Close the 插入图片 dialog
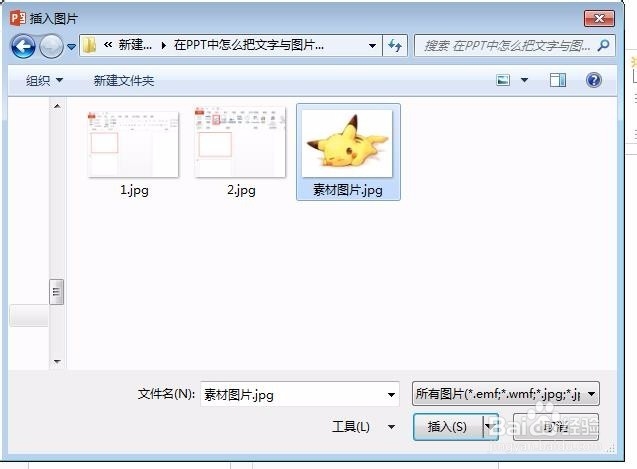 coord(599,18)
